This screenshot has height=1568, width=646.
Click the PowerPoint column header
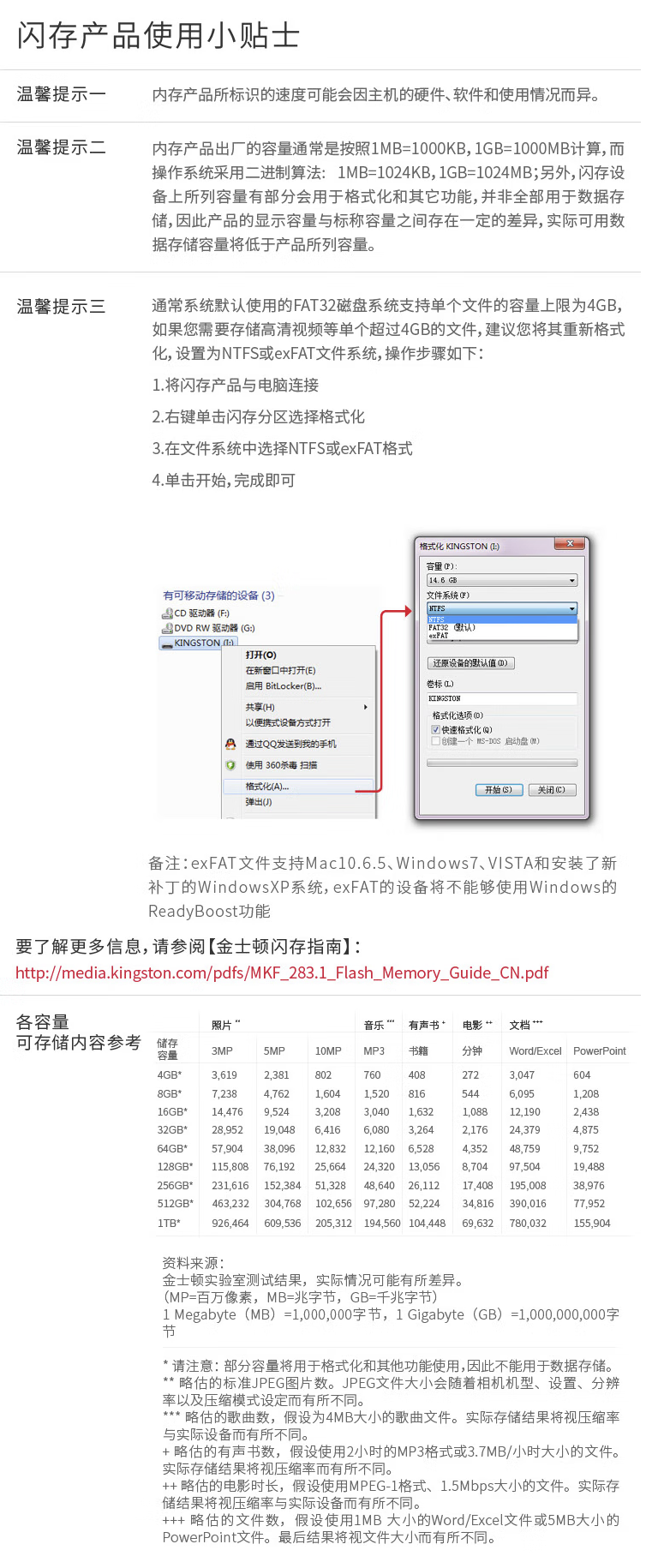pos(600,1051)
